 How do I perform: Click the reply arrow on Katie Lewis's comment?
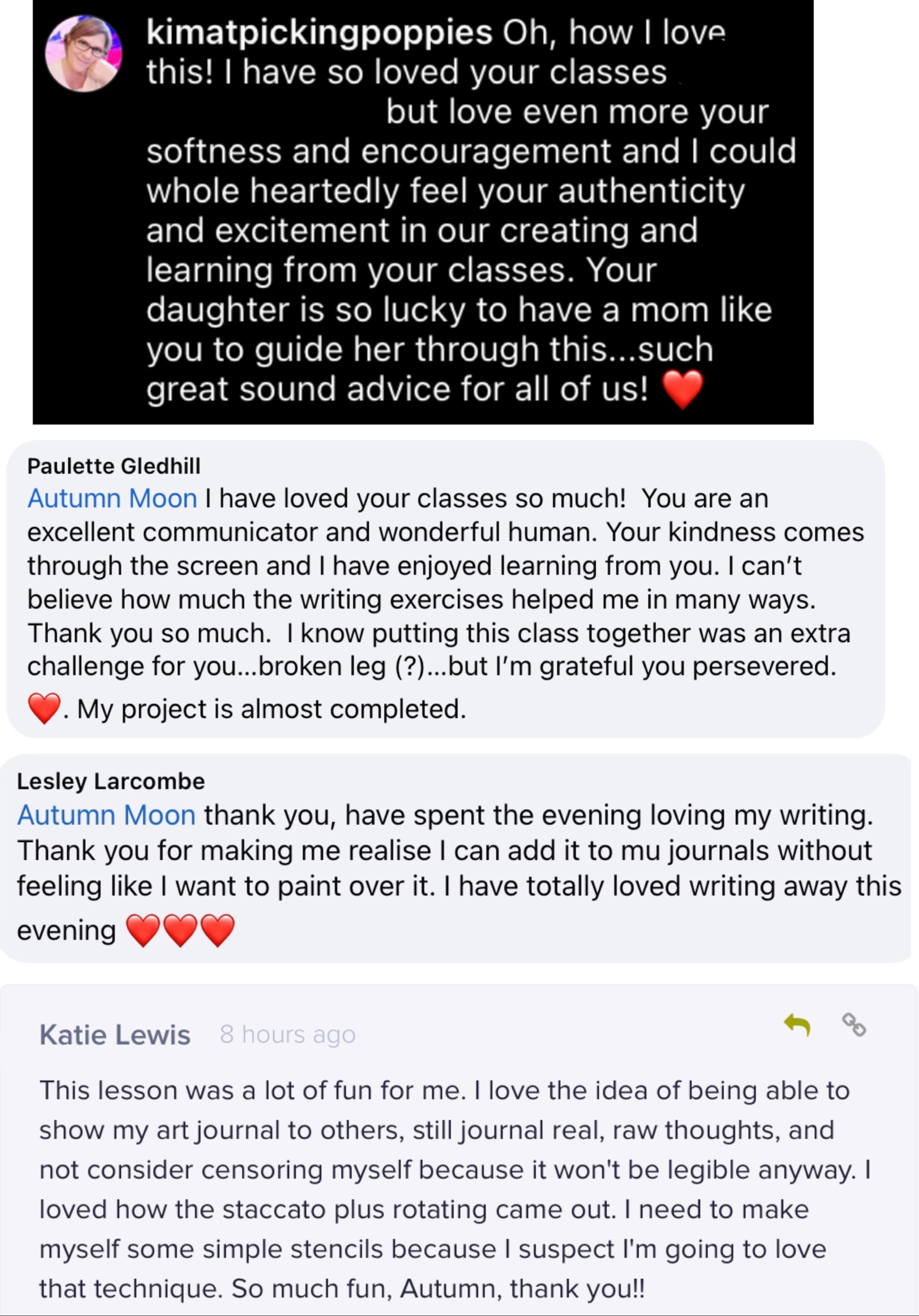[x=798, y=1025]
